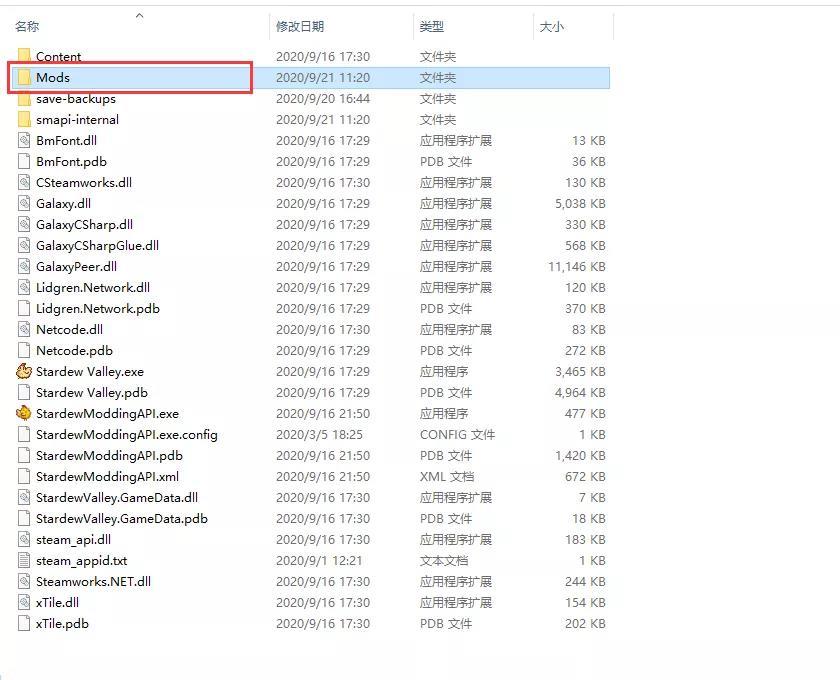Screen dimensions: 840x680
Task: Click the StardewValley.GameData.dll file icon
Action: 24,497
